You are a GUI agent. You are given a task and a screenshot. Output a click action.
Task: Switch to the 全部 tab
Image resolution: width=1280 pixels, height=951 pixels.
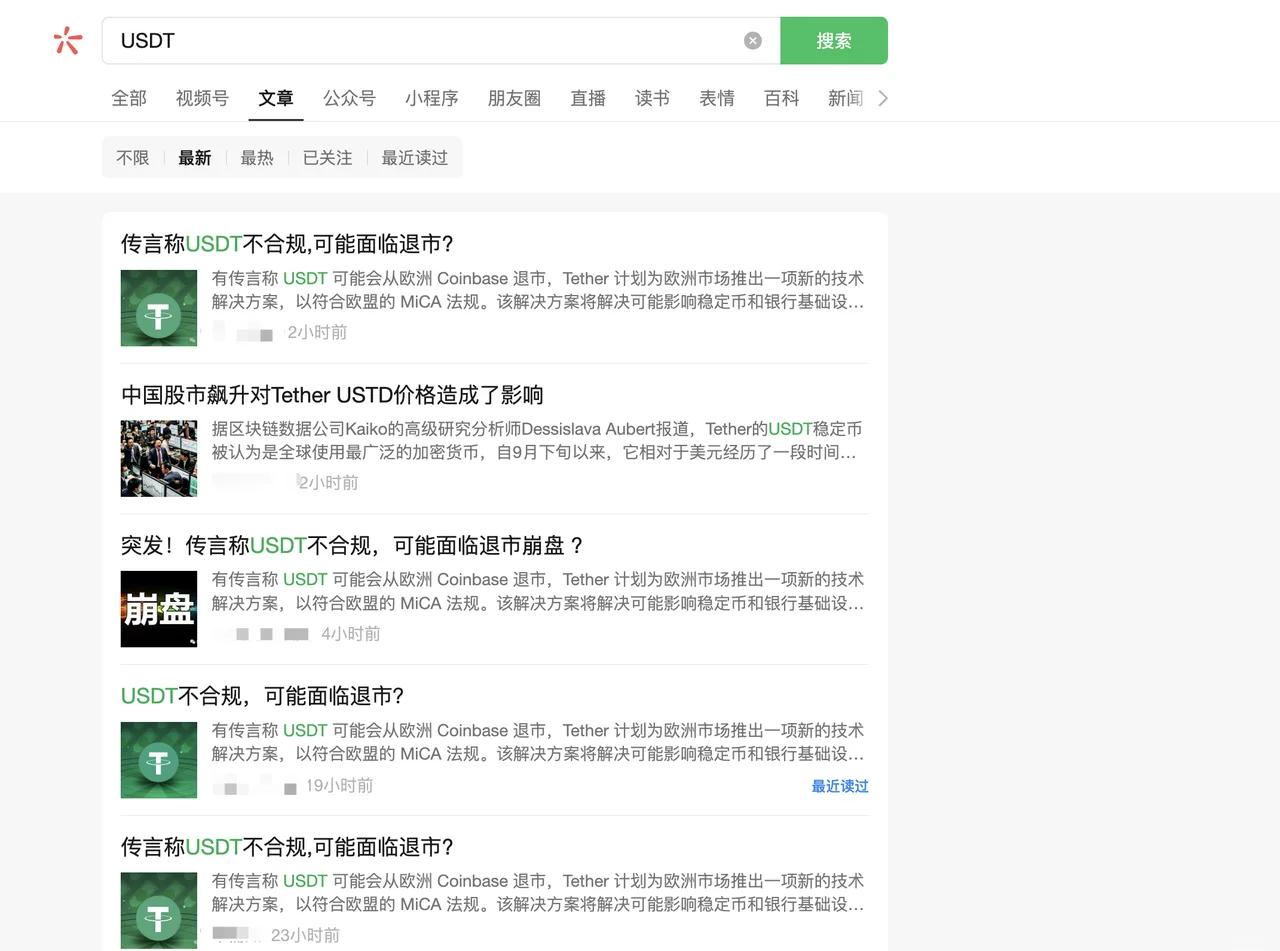[129, 98]
